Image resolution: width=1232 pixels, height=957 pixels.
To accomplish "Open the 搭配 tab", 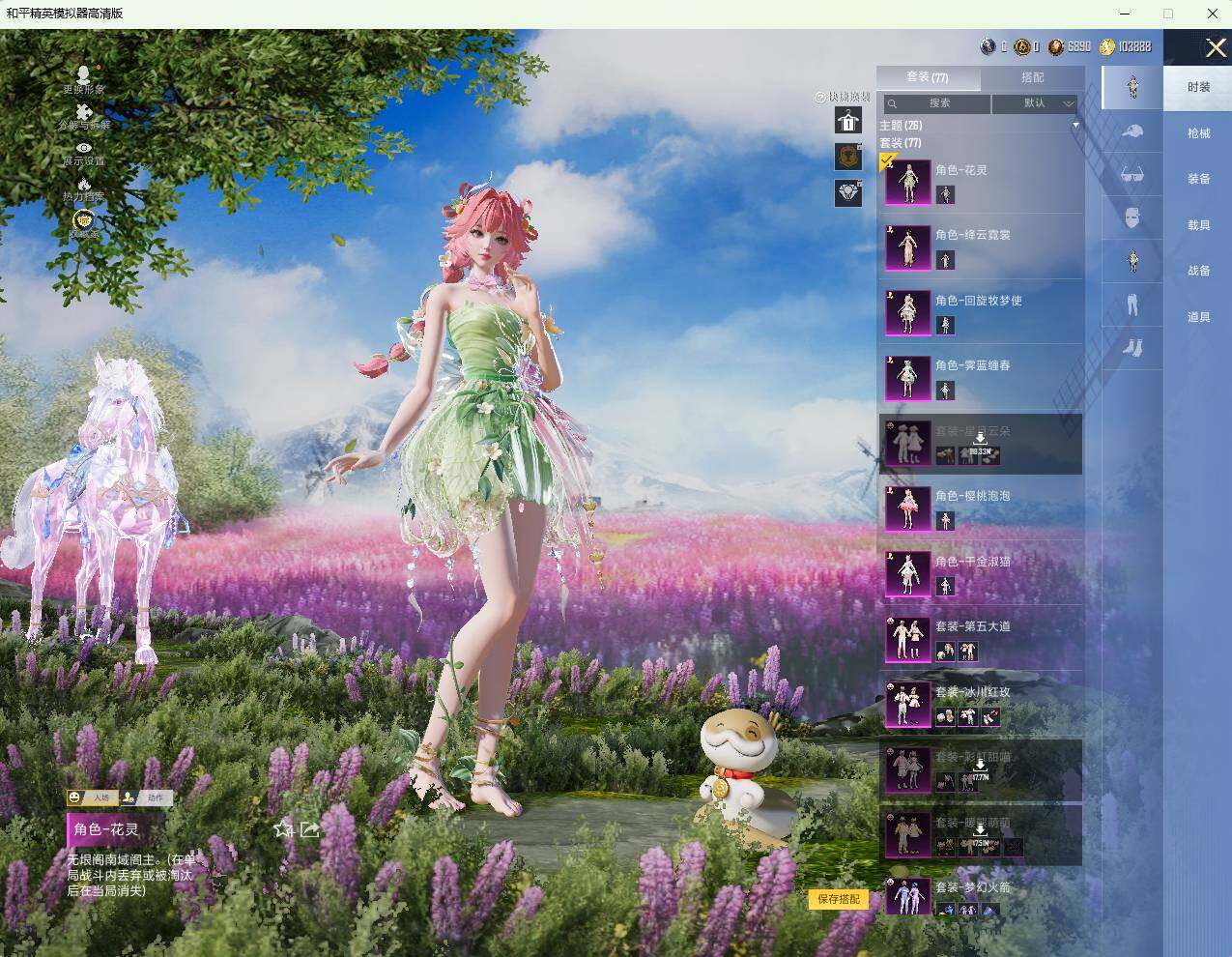I will coord(1032,77).
